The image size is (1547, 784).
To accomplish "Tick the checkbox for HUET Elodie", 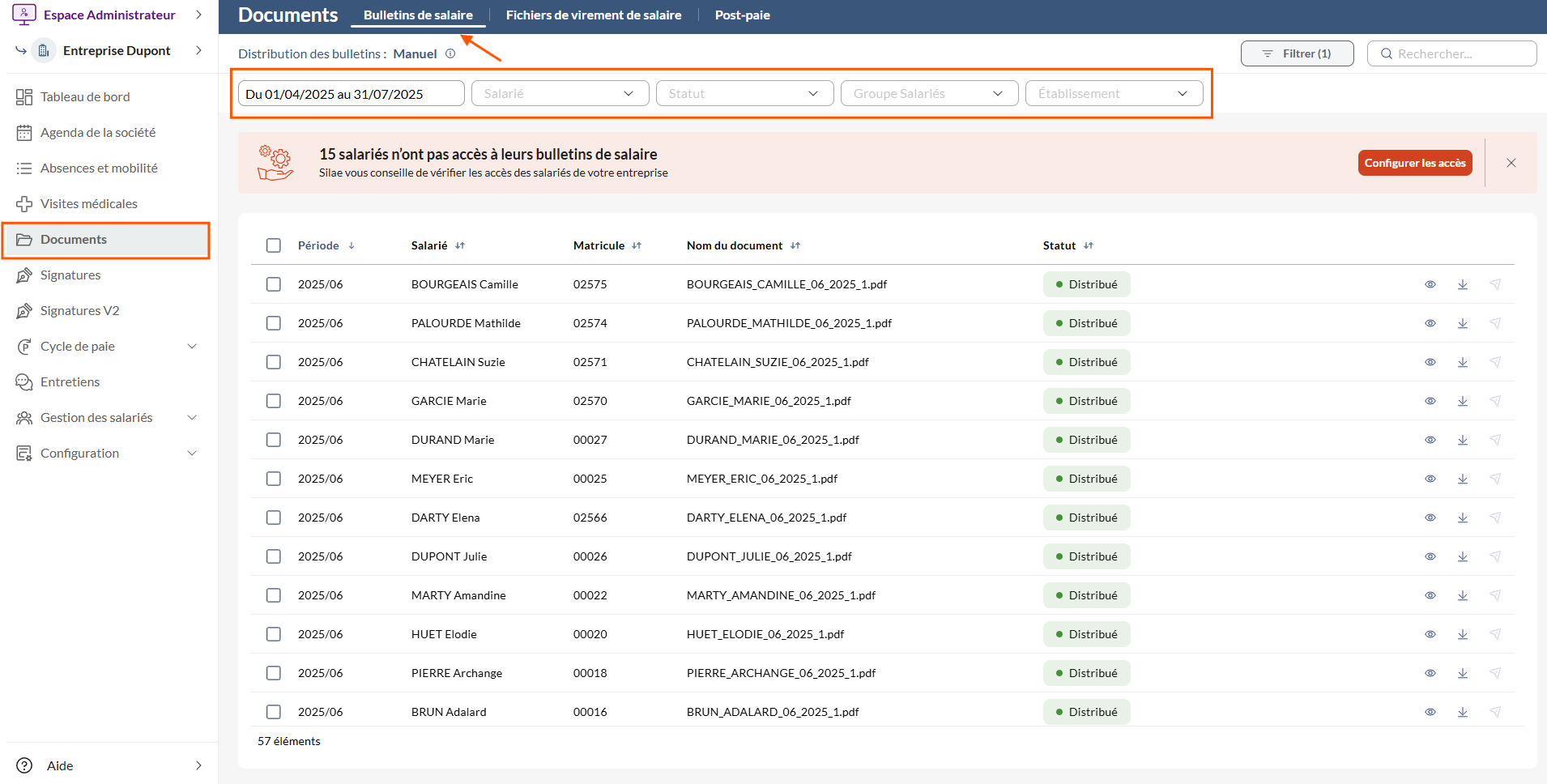I will (x=274, y=634).
